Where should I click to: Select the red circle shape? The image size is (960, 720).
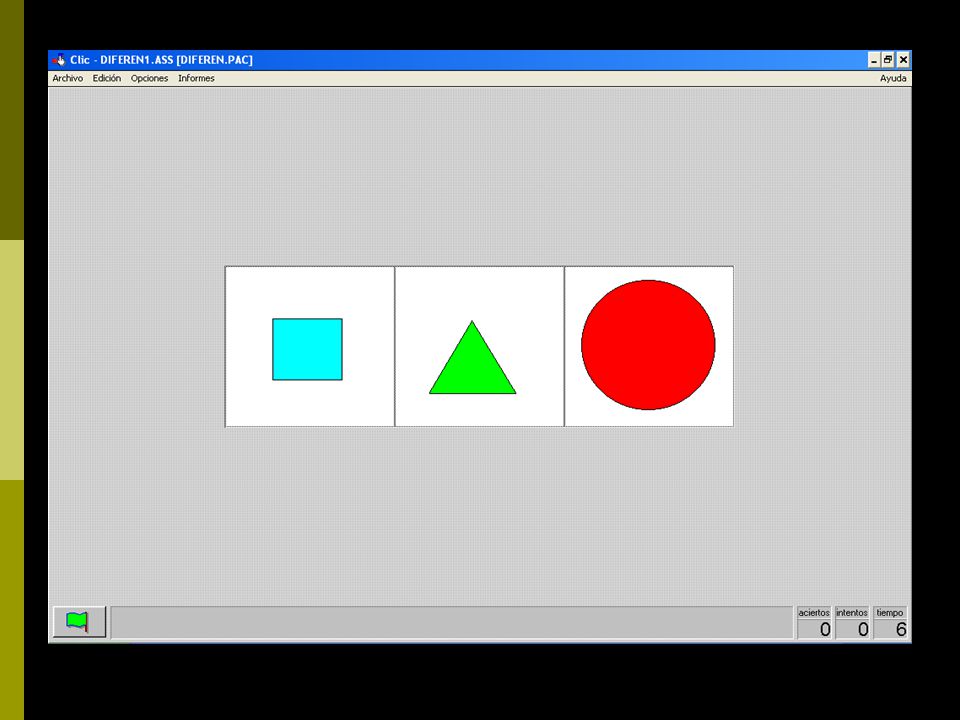(648, 345)
